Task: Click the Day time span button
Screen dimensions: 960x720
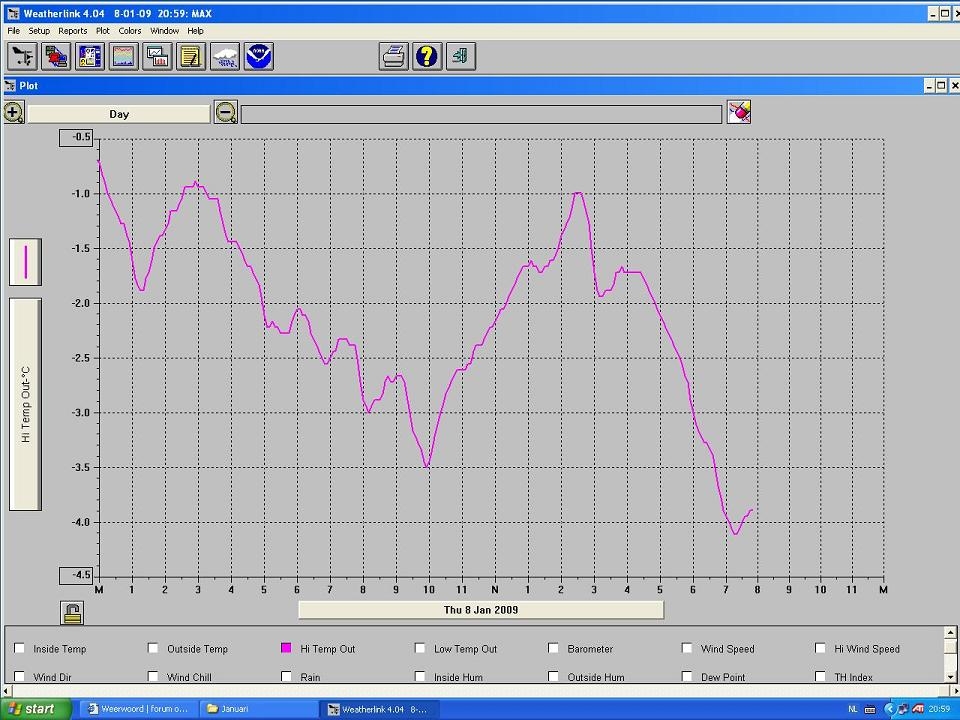Action: [119, 114]
